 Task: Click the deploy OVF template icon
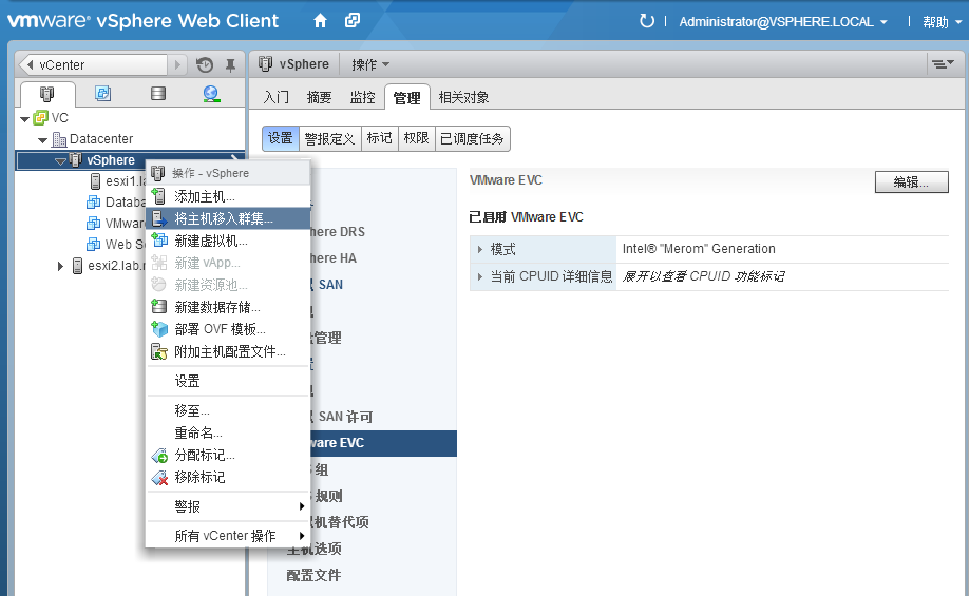(x=160, y=329)
